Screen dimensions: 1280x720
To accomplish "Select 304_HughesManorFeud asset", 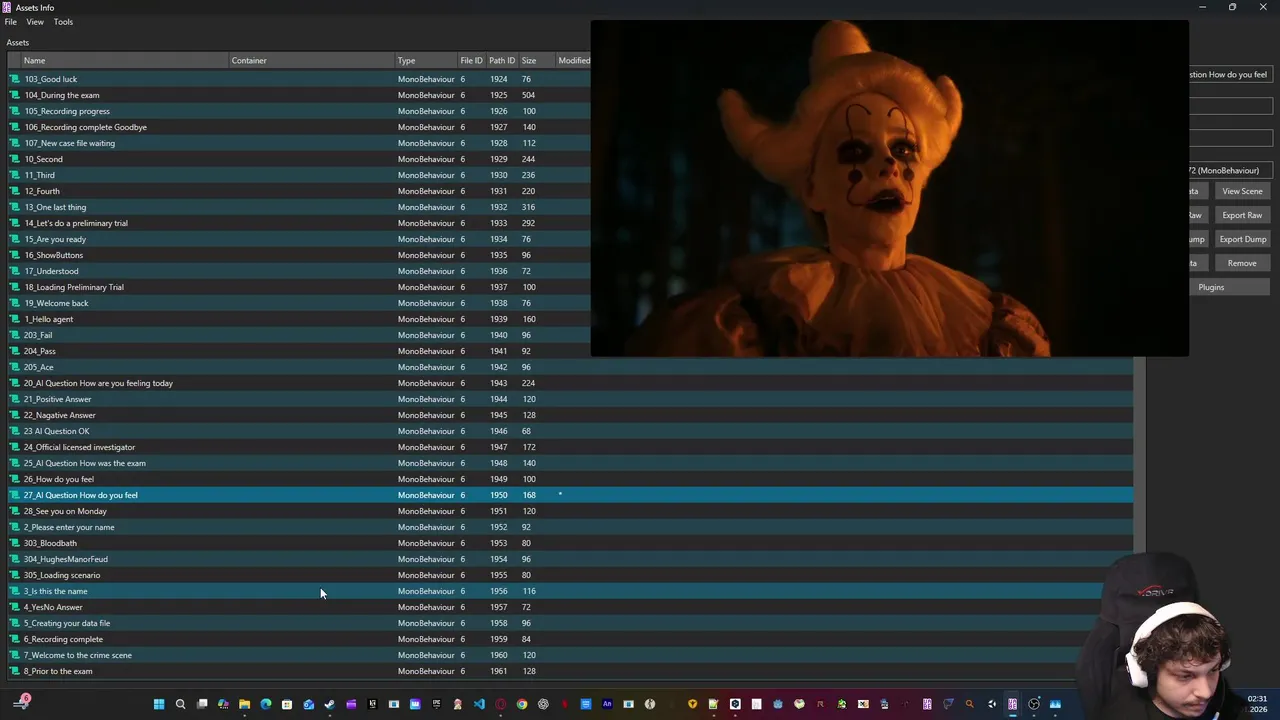I will tap(570, 559).
